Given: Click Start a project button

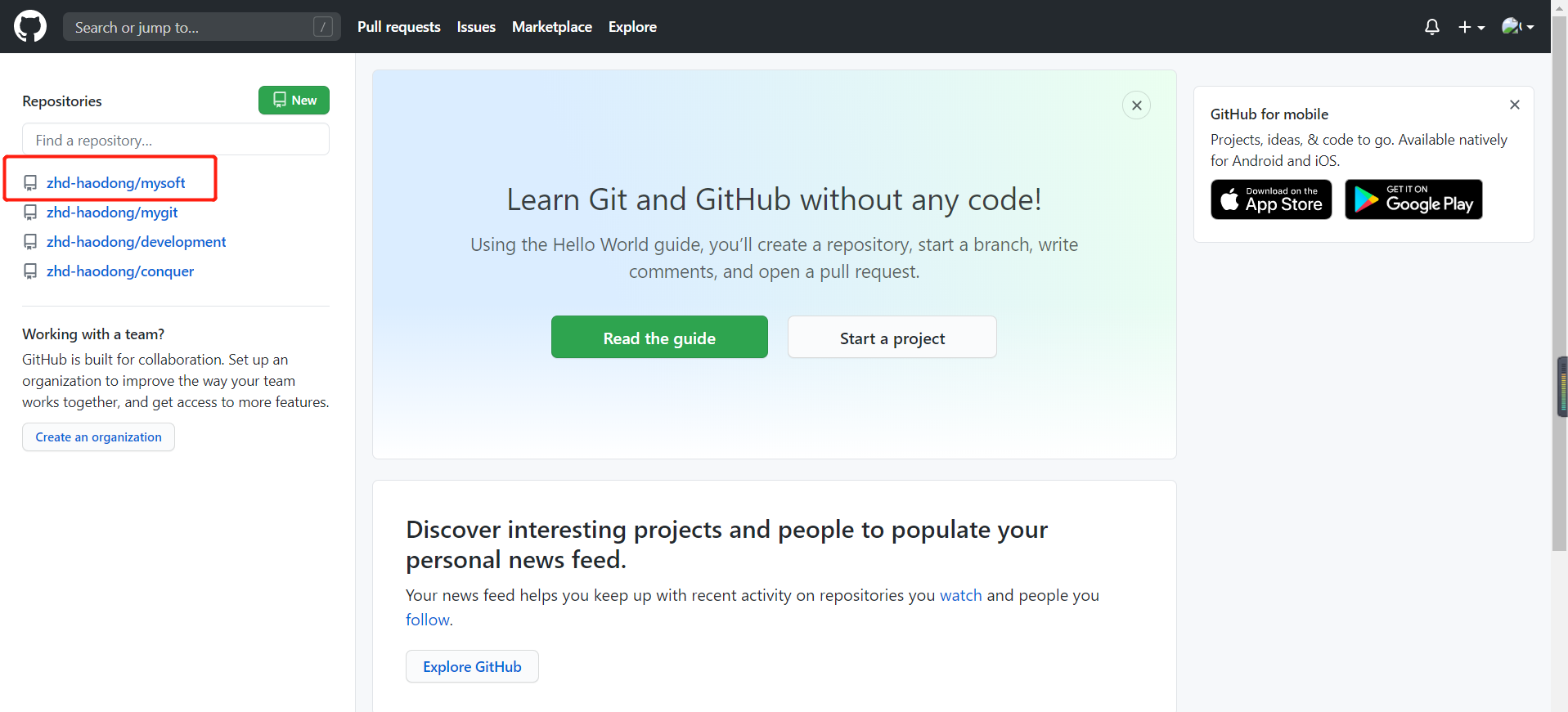Looking at the screenshot, I should (892, 337).
